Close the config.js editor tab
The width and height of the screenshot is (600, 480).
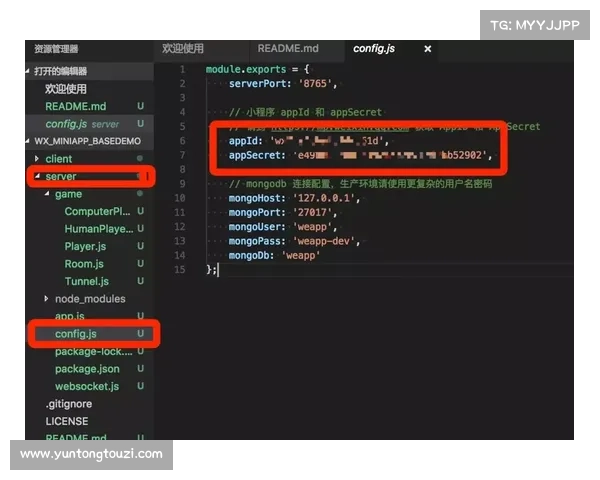428,49
